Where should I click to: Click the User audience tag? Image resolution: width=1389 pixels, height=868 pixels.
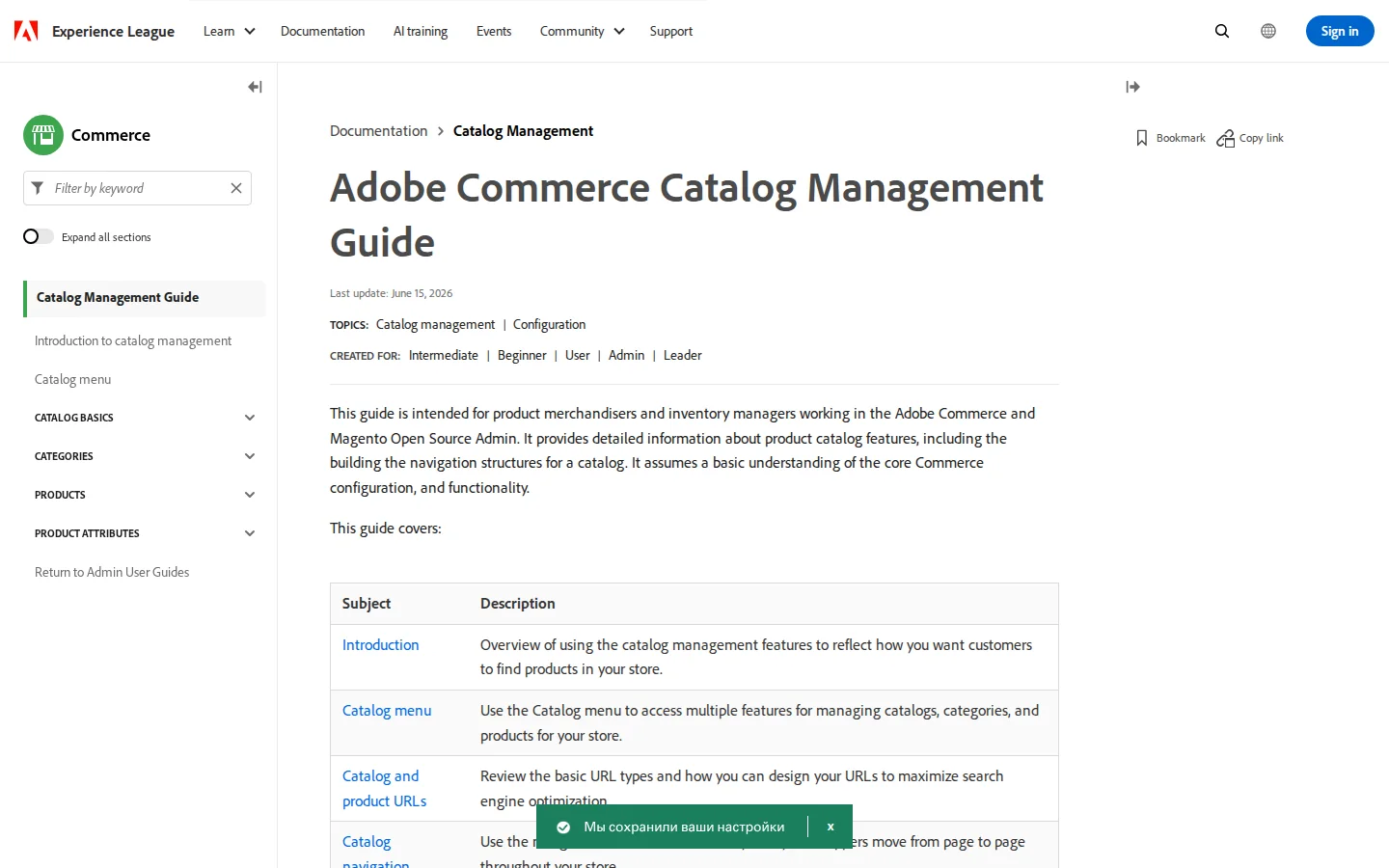577,356
